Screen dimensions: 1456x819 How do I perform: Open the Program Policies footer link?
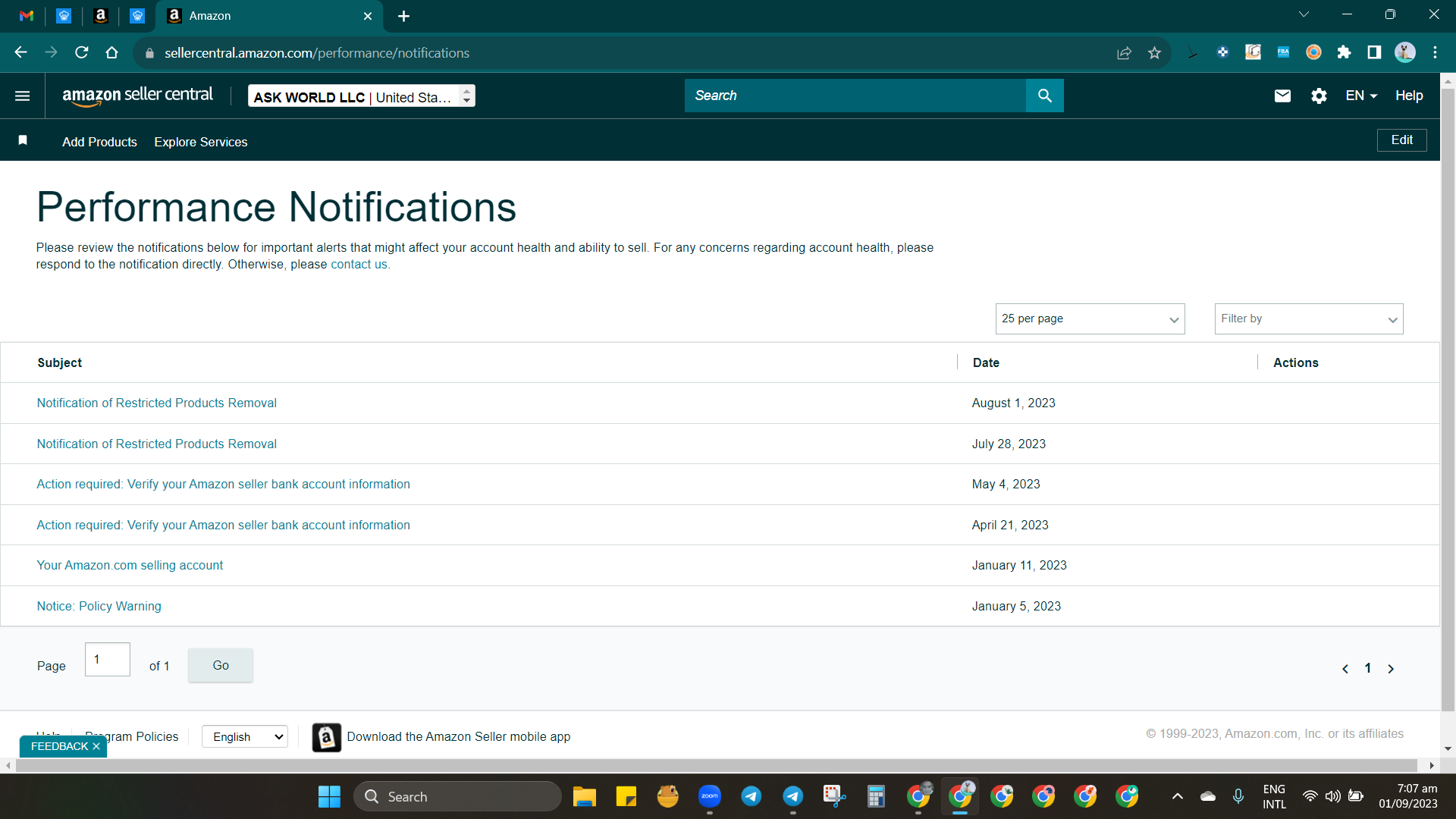[132, 736]
